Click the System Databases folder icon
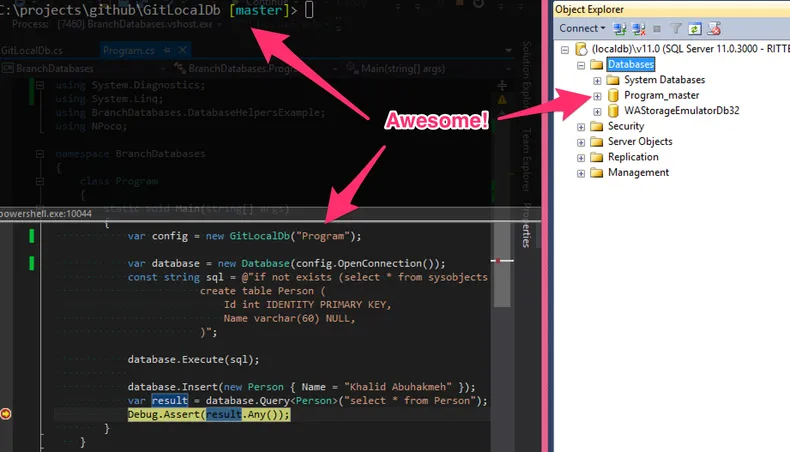The width and height of the screenshot is (790, 452). point(613,80)
